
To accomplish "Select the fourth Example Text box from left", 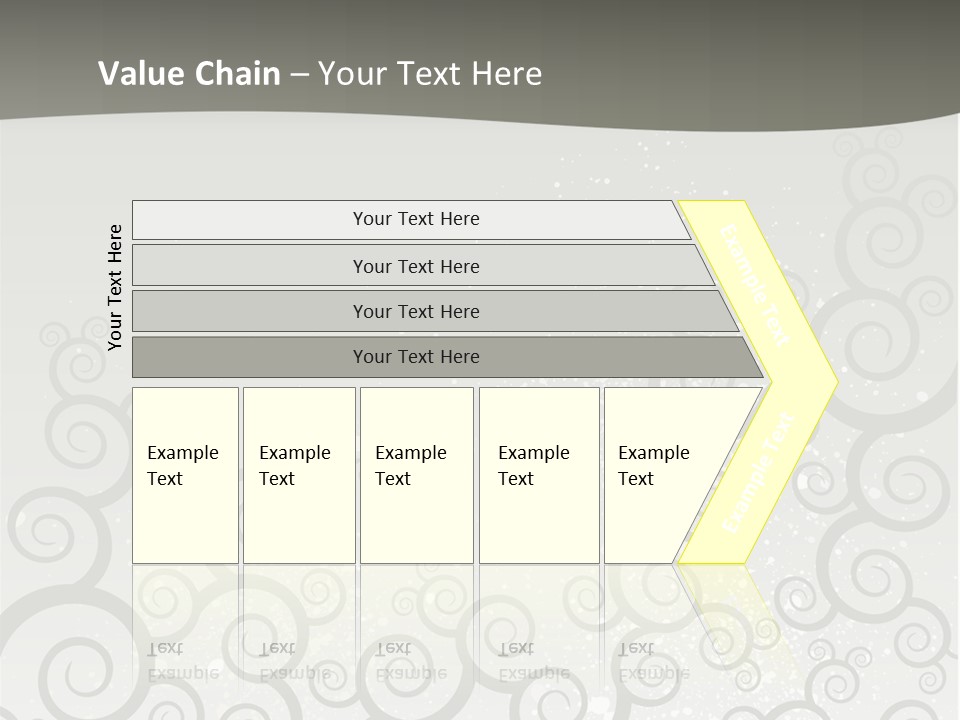I will point(538,475).
